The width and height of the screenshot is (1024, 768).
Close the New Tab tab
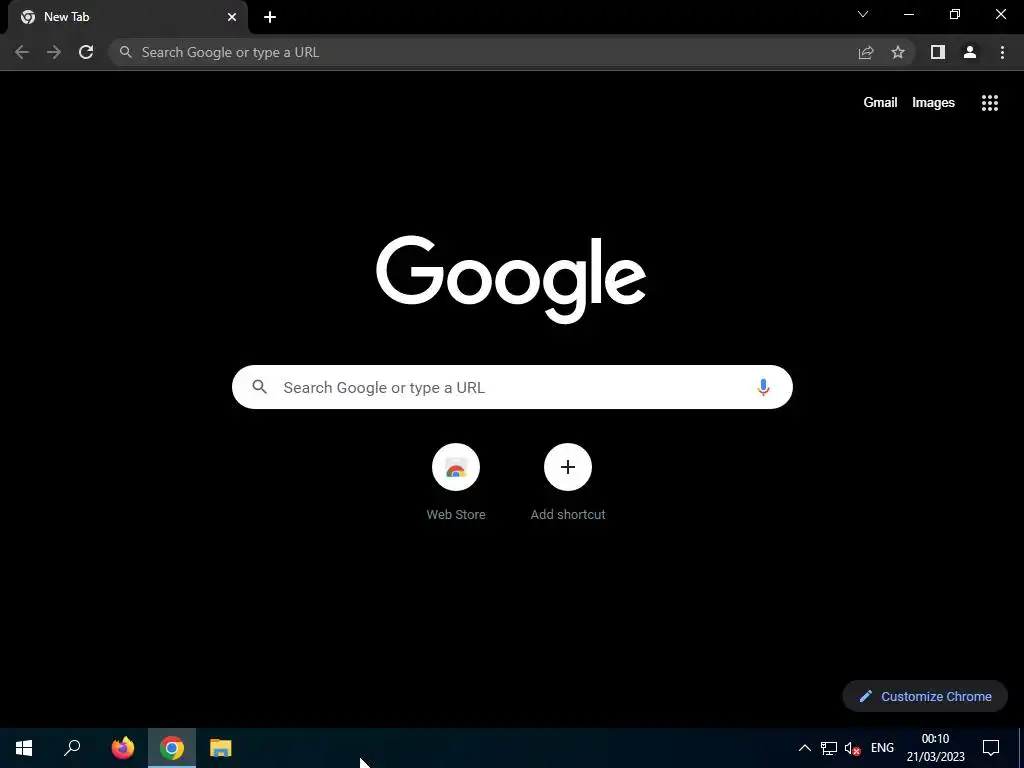coord(232,17)
